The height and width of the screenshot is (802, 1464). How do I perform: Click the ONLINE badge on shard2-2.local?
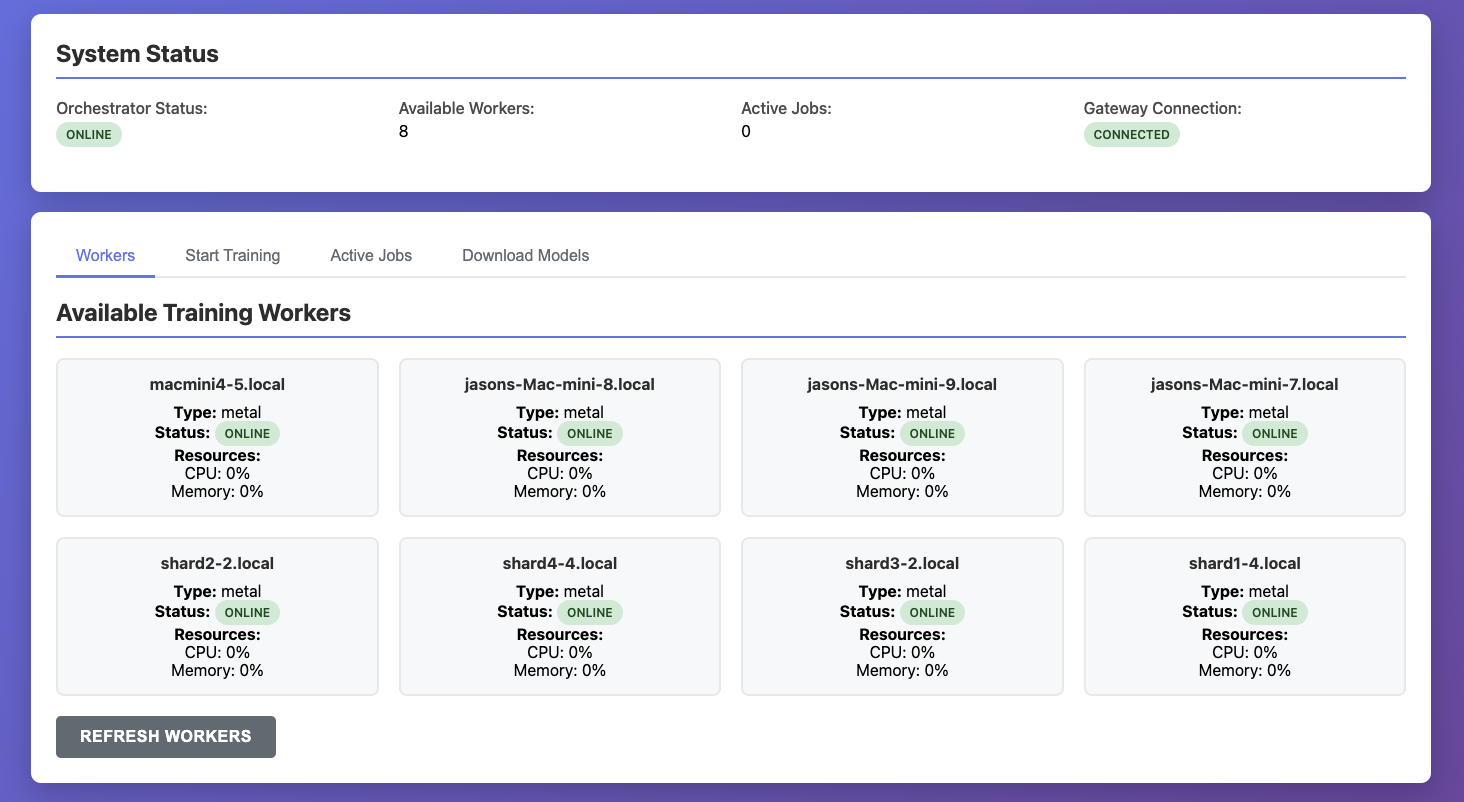tap(247, 612)
